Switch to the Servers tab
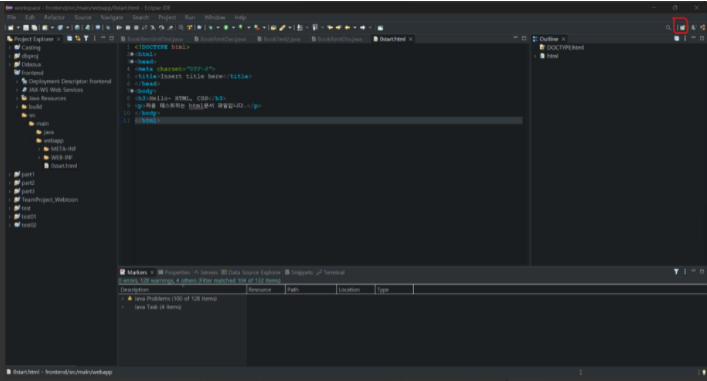Viewport: 707px width, 381px height. (x=206, y=272)
